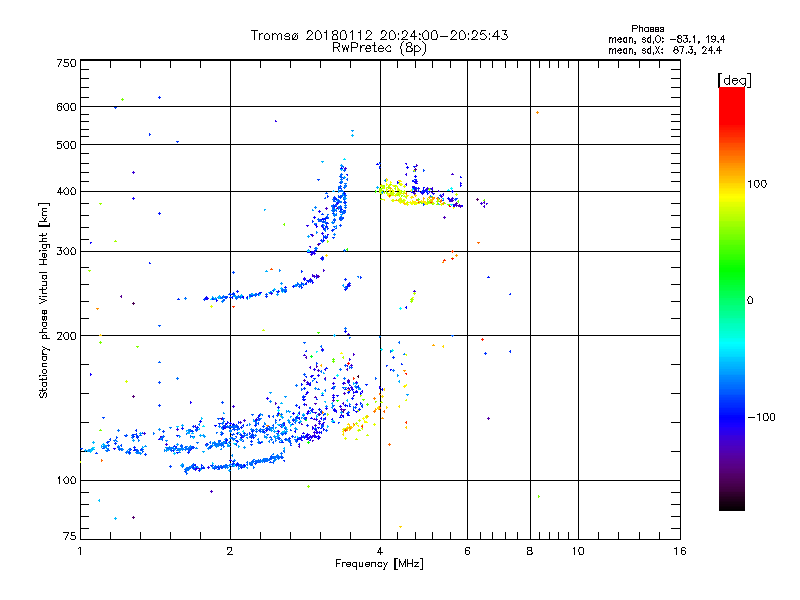Image resolution: width=800 pixels, height=600 pixels.
Task: Click the 'mean, sd,O: -83.1, 19.4' statistic
Action: pyautogui.click(x=666, y=39)
